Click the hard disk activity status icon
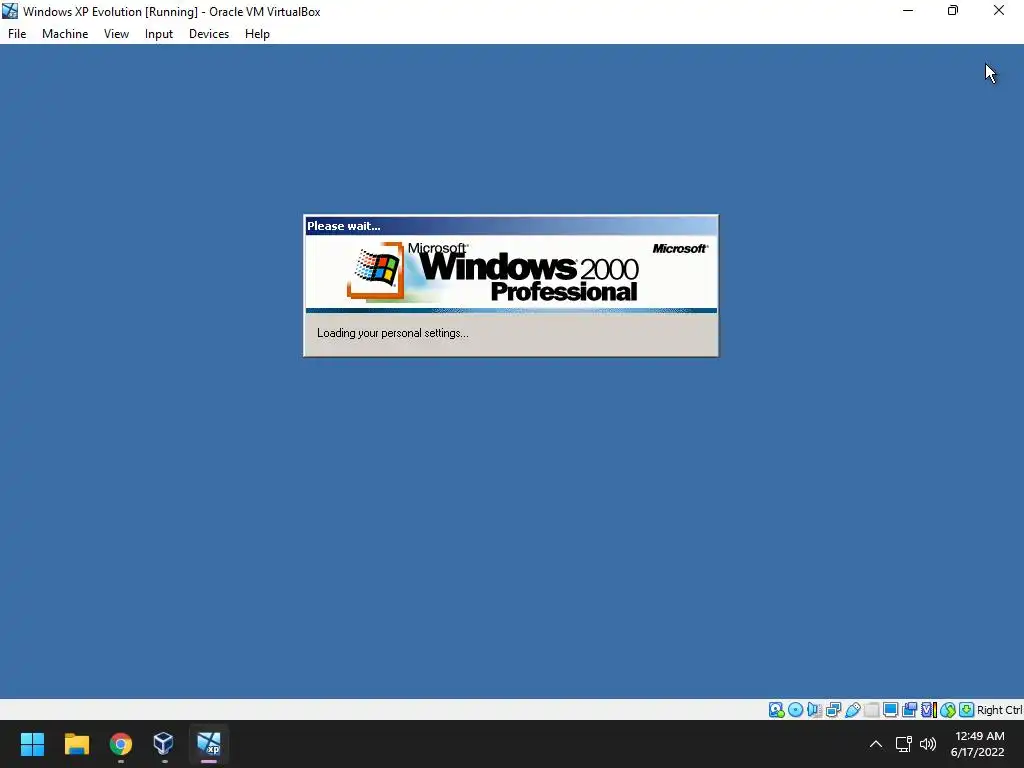This screenshot has width=1024, height=768. [x=776, y=710]
